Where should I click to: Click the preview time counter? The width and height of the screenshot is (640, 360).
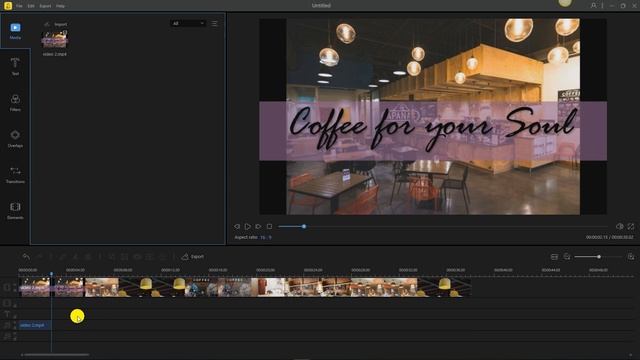point(609,237)
